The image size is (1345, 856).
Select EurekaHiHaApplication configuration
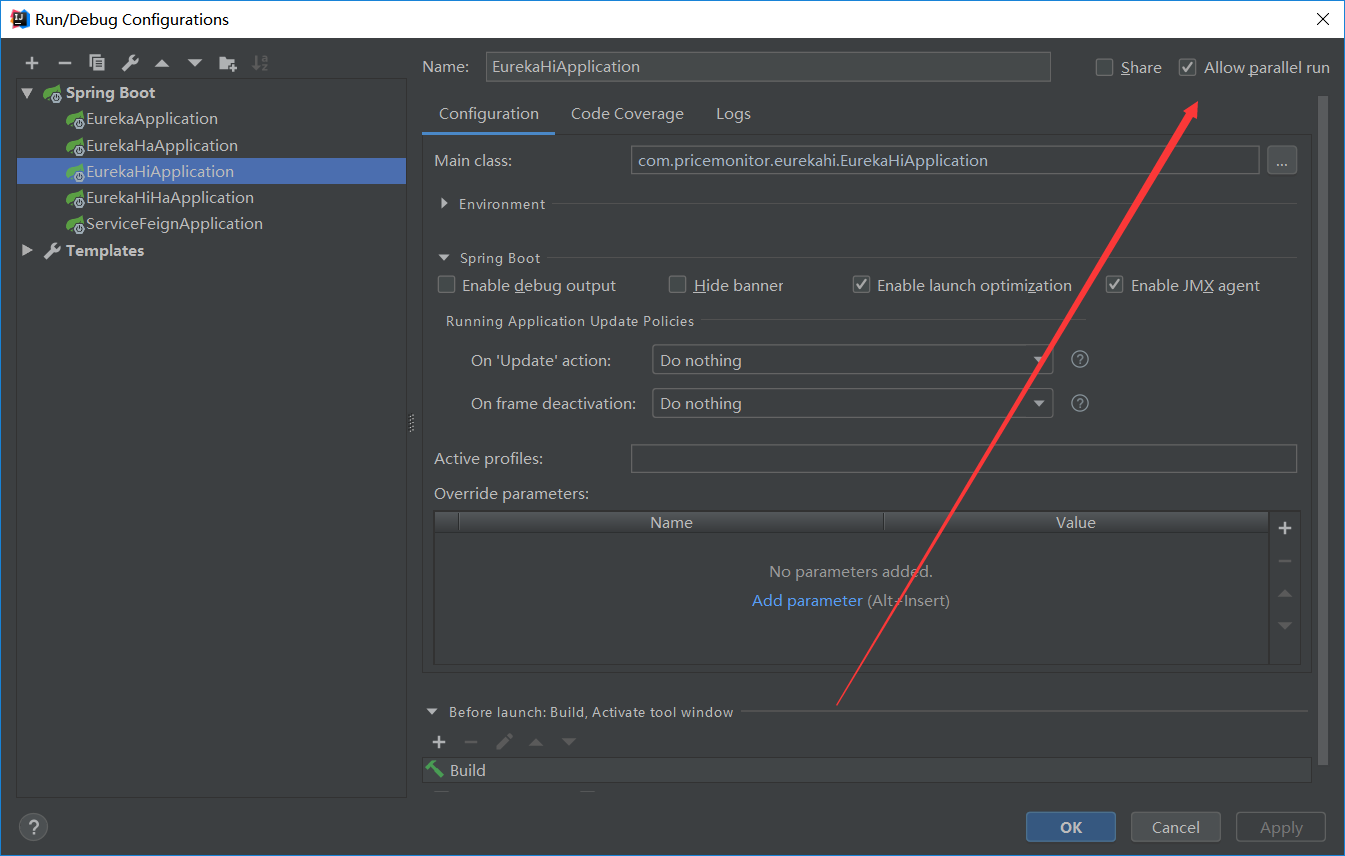[170, 197]
